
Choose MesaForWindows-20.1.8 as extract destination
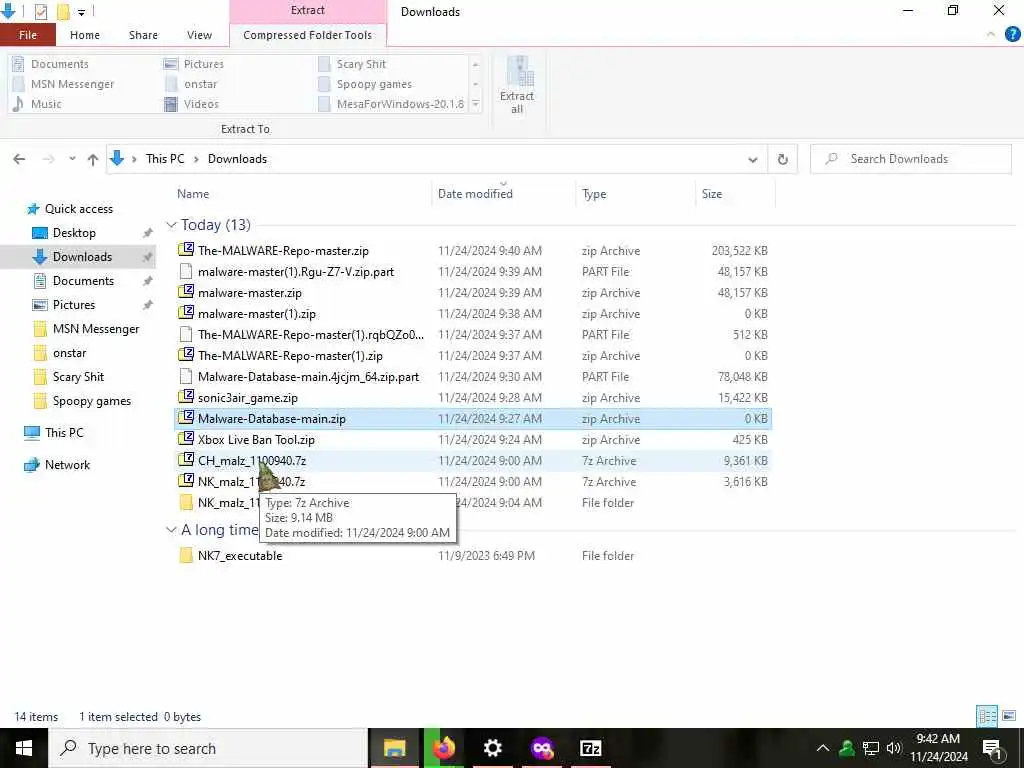tap(391, 104)
